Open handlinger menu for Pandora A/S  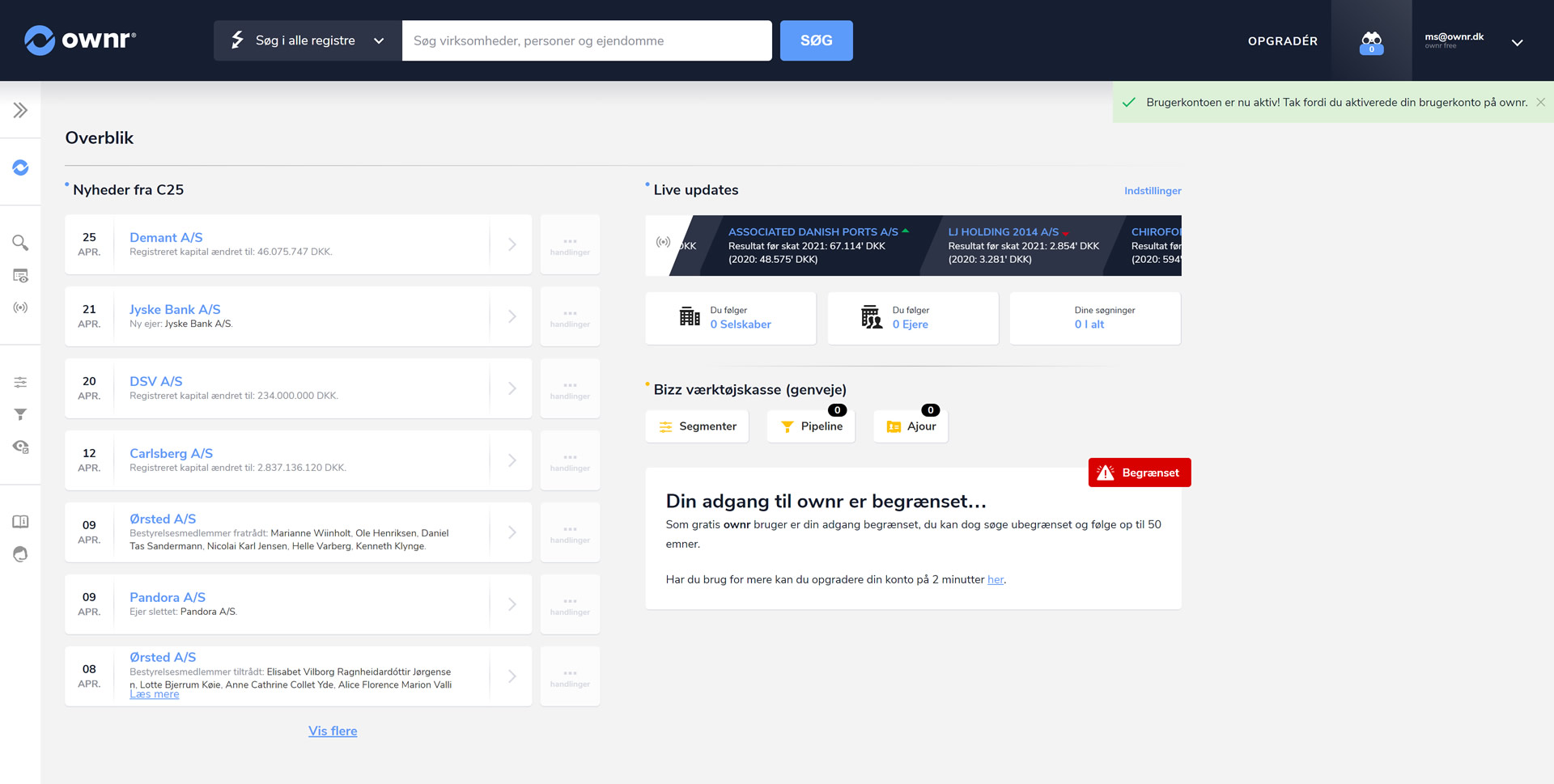pos(570,604)
